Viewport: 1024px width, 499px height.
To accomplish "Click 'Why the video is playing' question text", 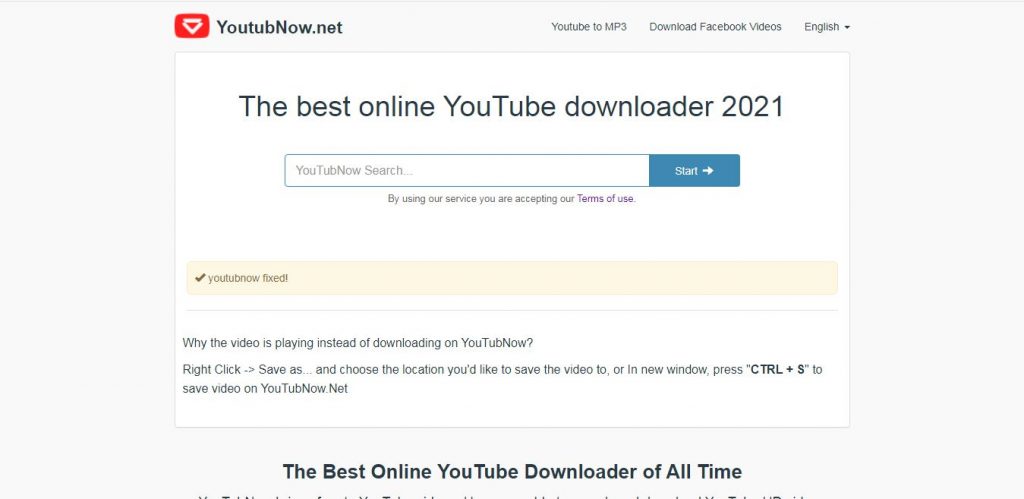I will (x=358, y=343).
